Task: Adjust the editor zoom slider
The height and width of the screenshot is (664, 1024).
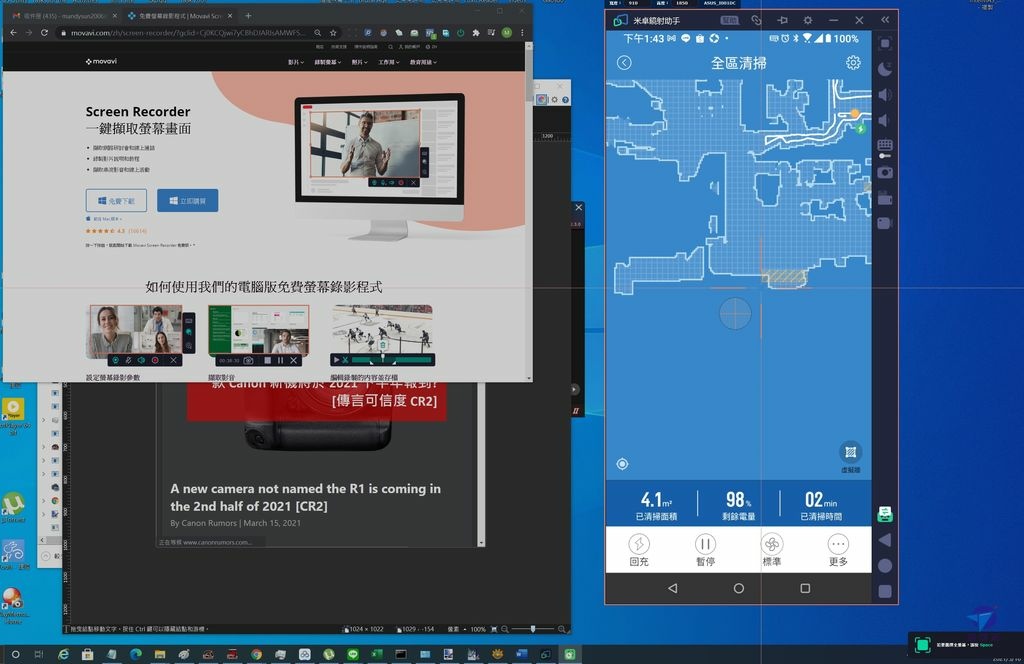Action: 533,629
